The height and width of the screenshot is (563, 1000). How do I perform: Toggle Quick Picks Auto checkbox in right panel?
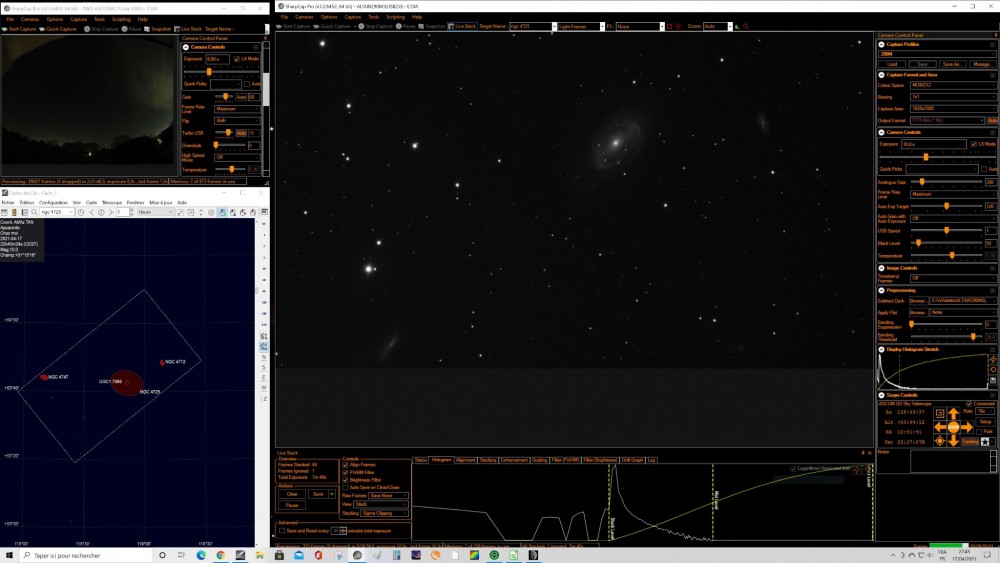tap(984, 169)
